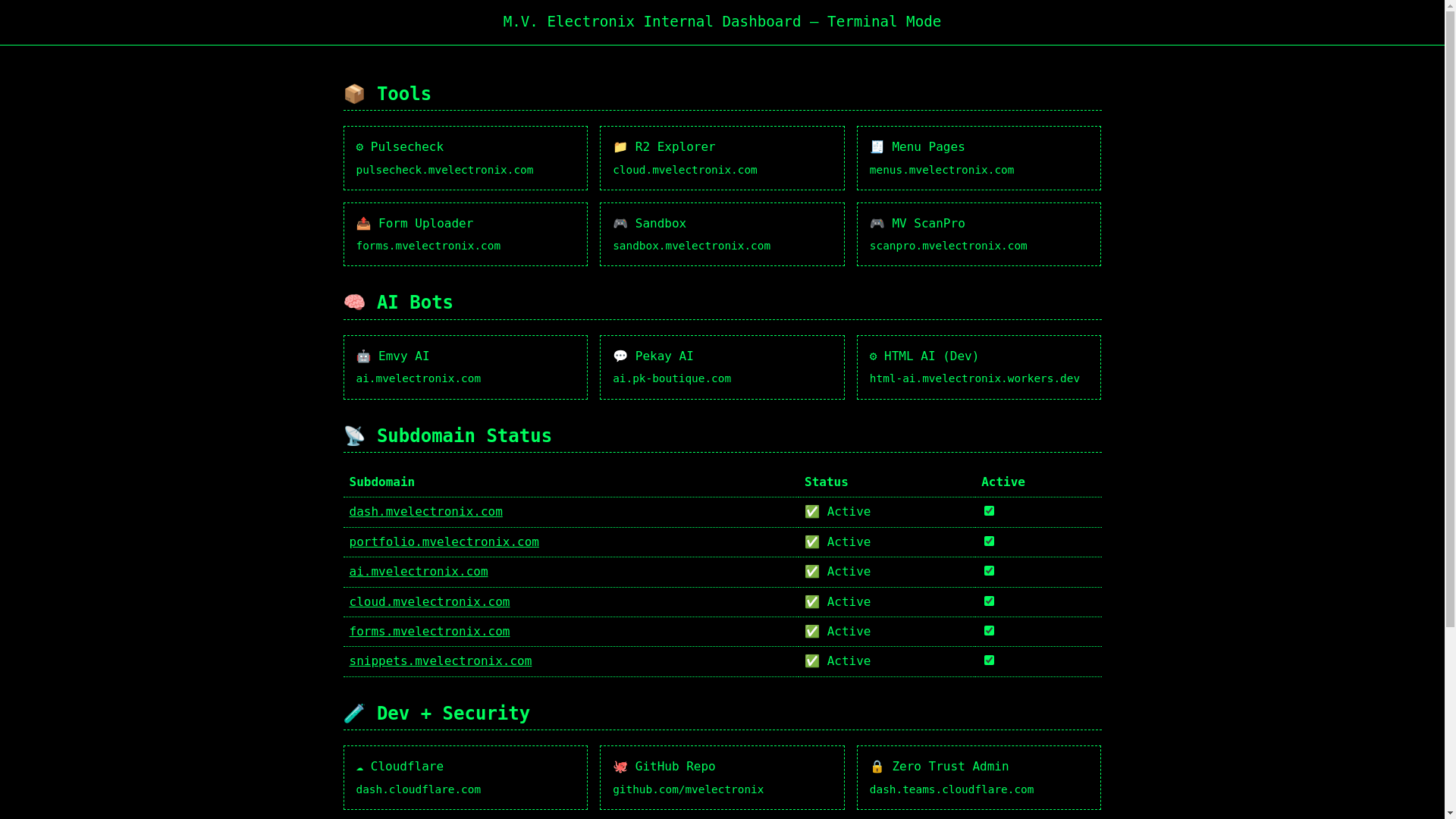
Task: Click green check status icon for forms.mvelectronix.com row
Action: pyautogui.click(x=812, y=632)
